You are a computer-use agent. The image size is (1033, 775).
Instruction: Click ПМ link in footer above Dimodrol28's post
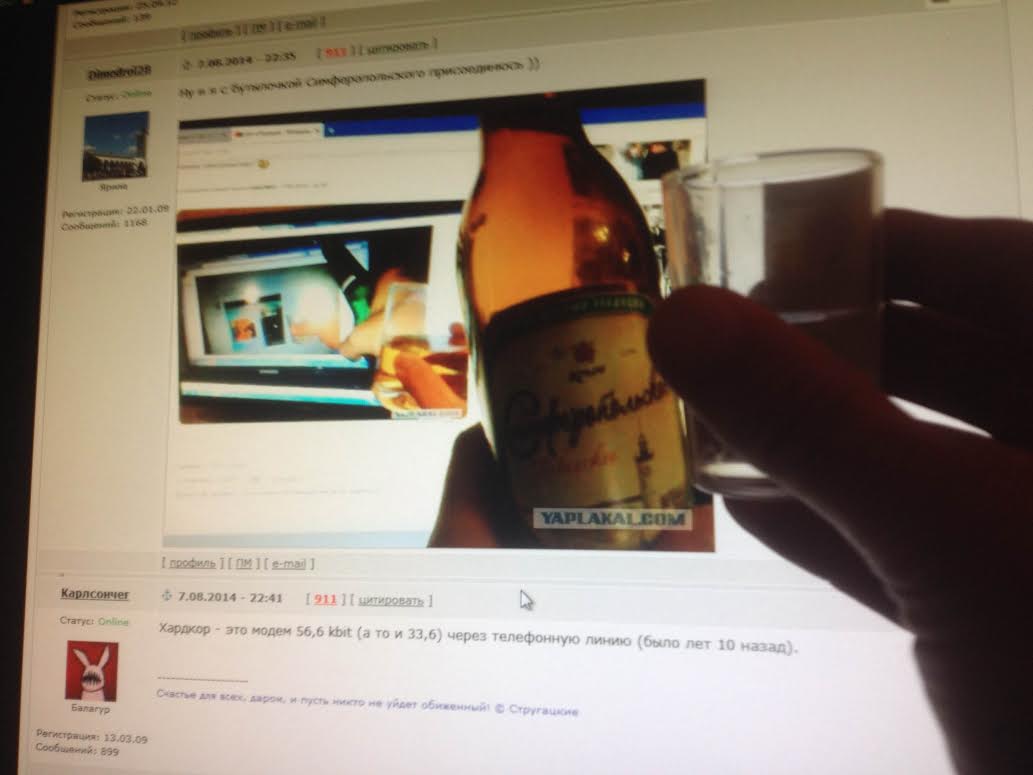[x=259, y=28]
